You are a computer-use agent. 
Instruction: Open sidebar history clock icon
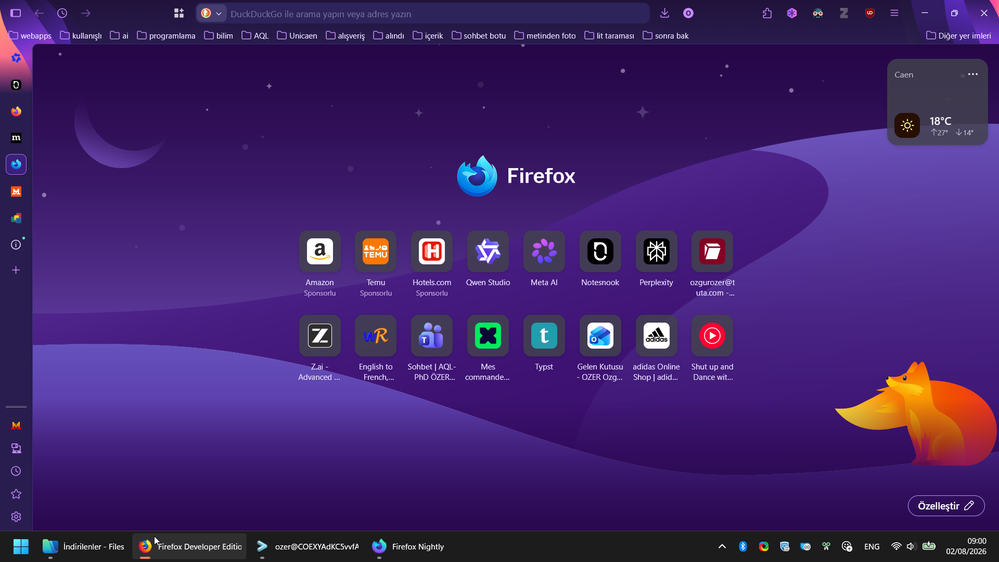point(16,471)
